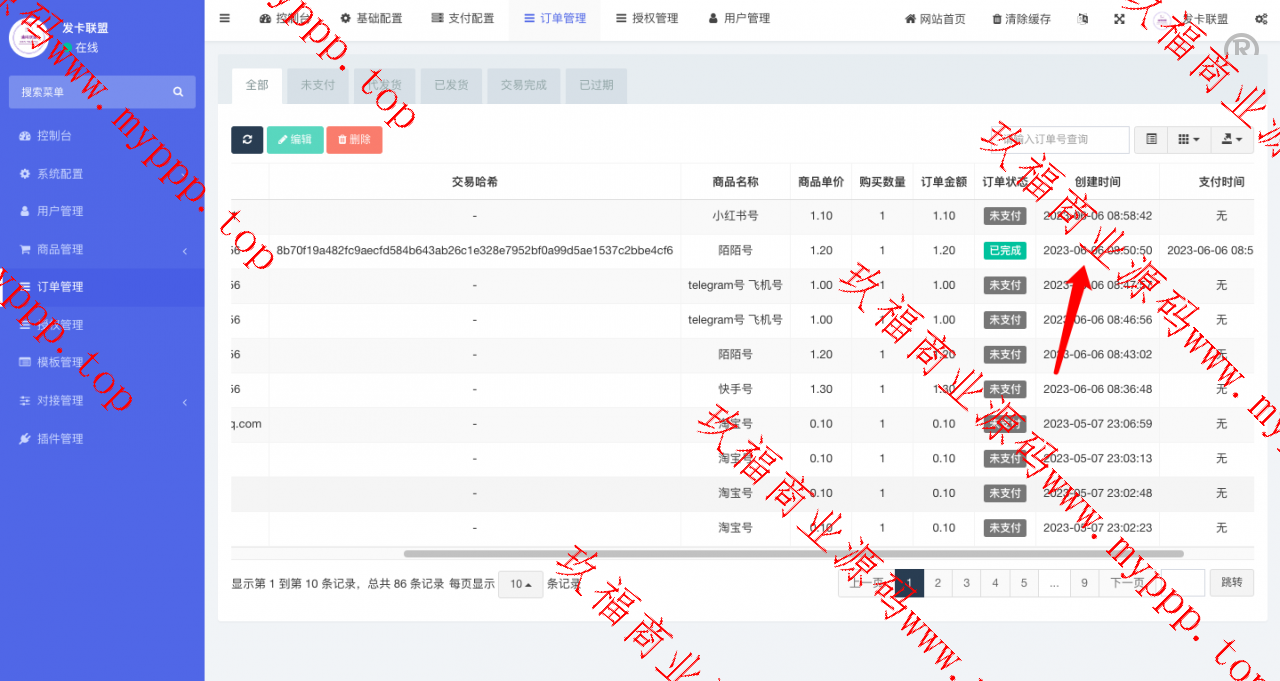Click the red 删除 button
This screenshot has width=1280, height=681.
click(353, 140)
